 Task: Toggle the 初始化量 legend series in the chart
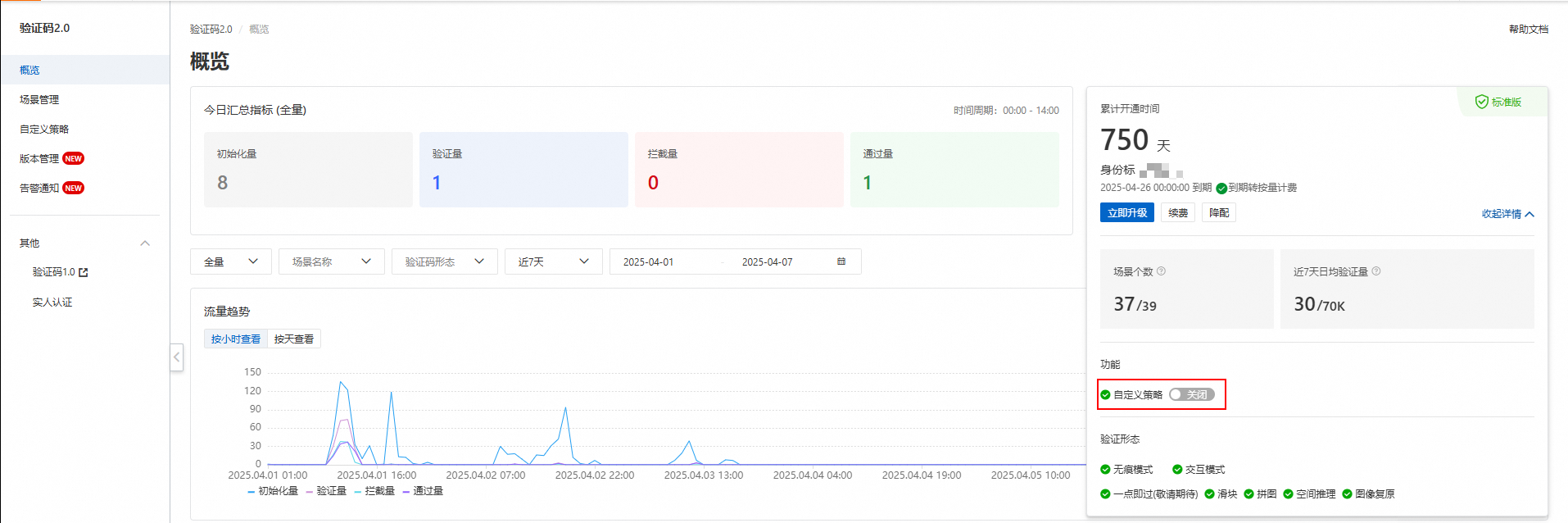tap(273, 491)
